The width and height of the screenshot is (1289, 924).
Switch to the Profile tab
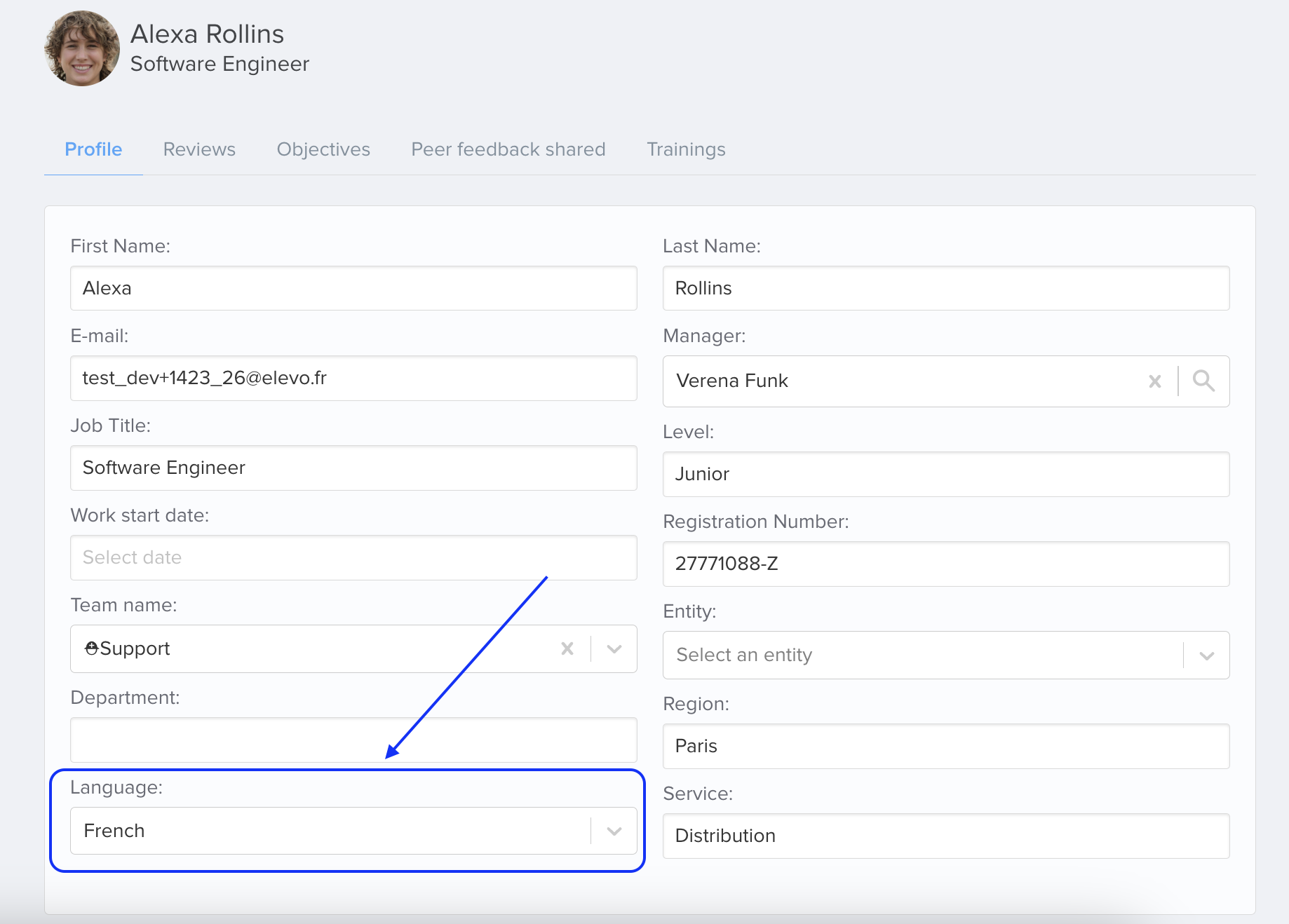pyautogui.click(x=93, y=149)
